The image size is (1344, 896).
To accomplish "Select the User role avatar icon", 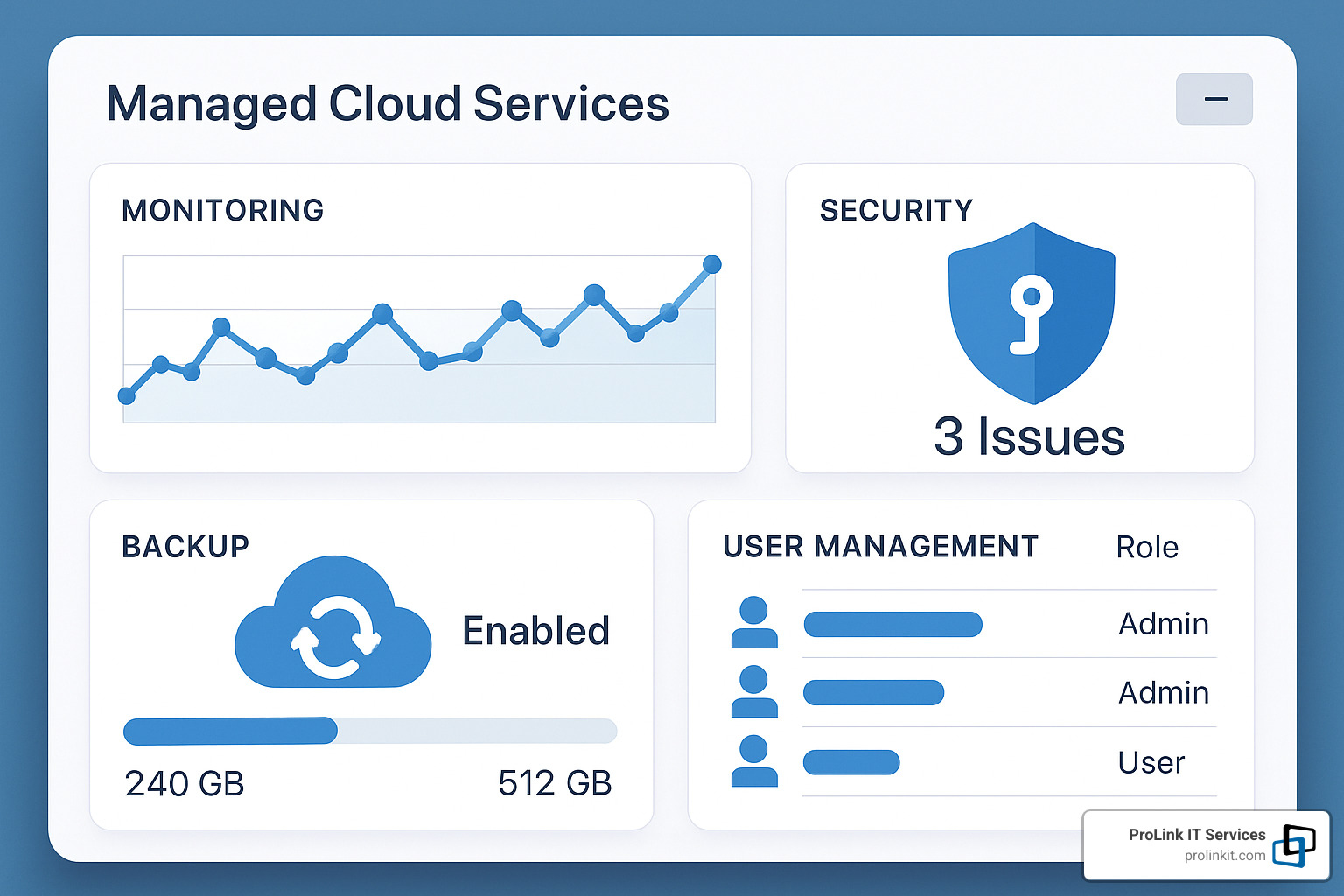I will (x=753, y=760).
